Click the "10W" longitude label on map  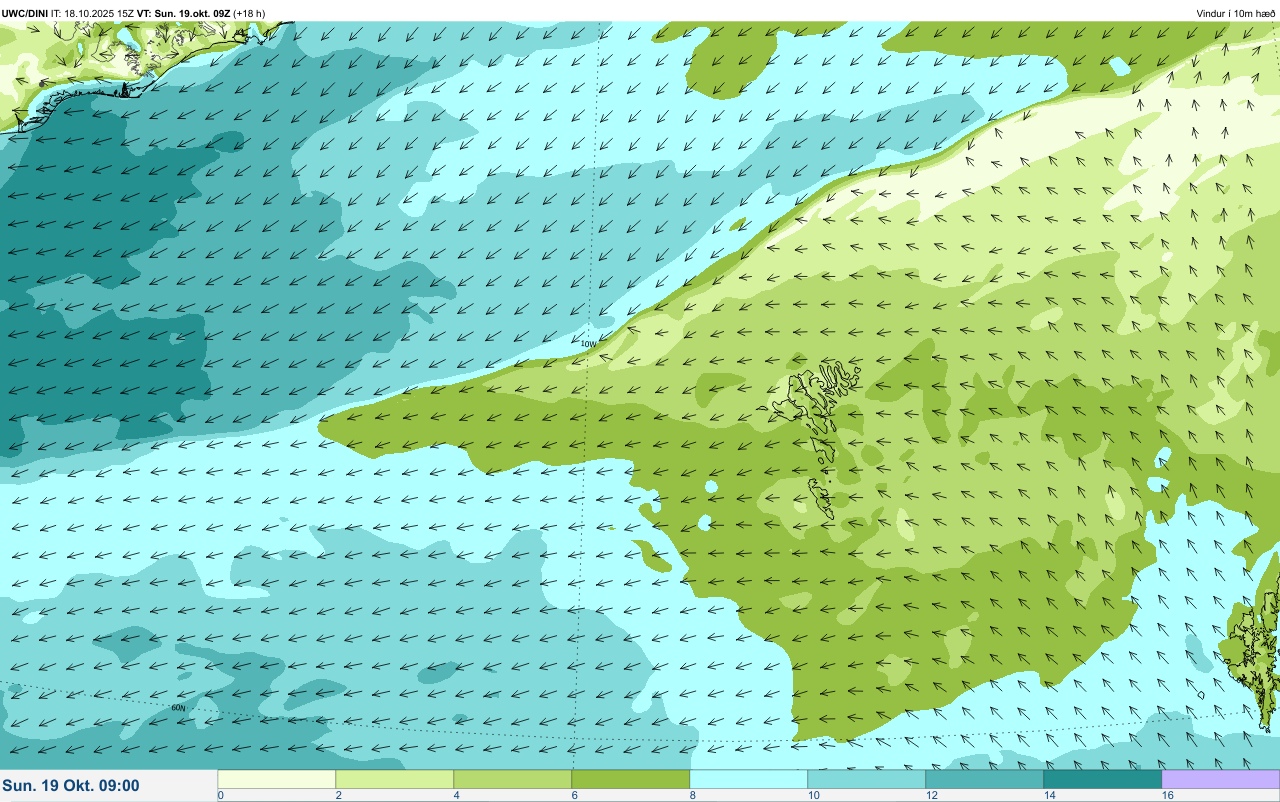(588, 344)
